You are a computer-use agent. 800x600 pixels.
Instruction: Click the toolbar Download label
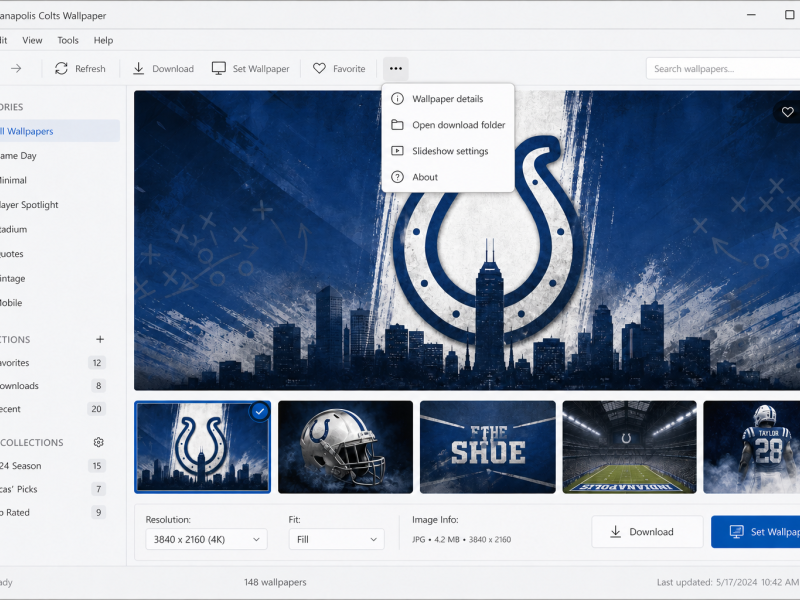click(173, 69)
